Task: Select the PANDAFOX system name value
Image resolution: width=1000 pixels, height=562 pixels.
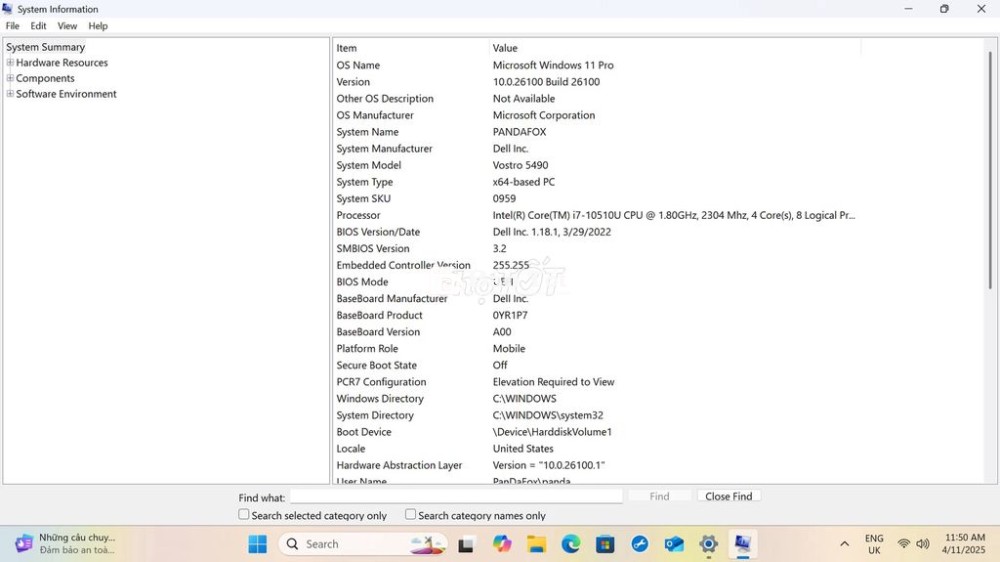Action: click(x=519, y=132)
